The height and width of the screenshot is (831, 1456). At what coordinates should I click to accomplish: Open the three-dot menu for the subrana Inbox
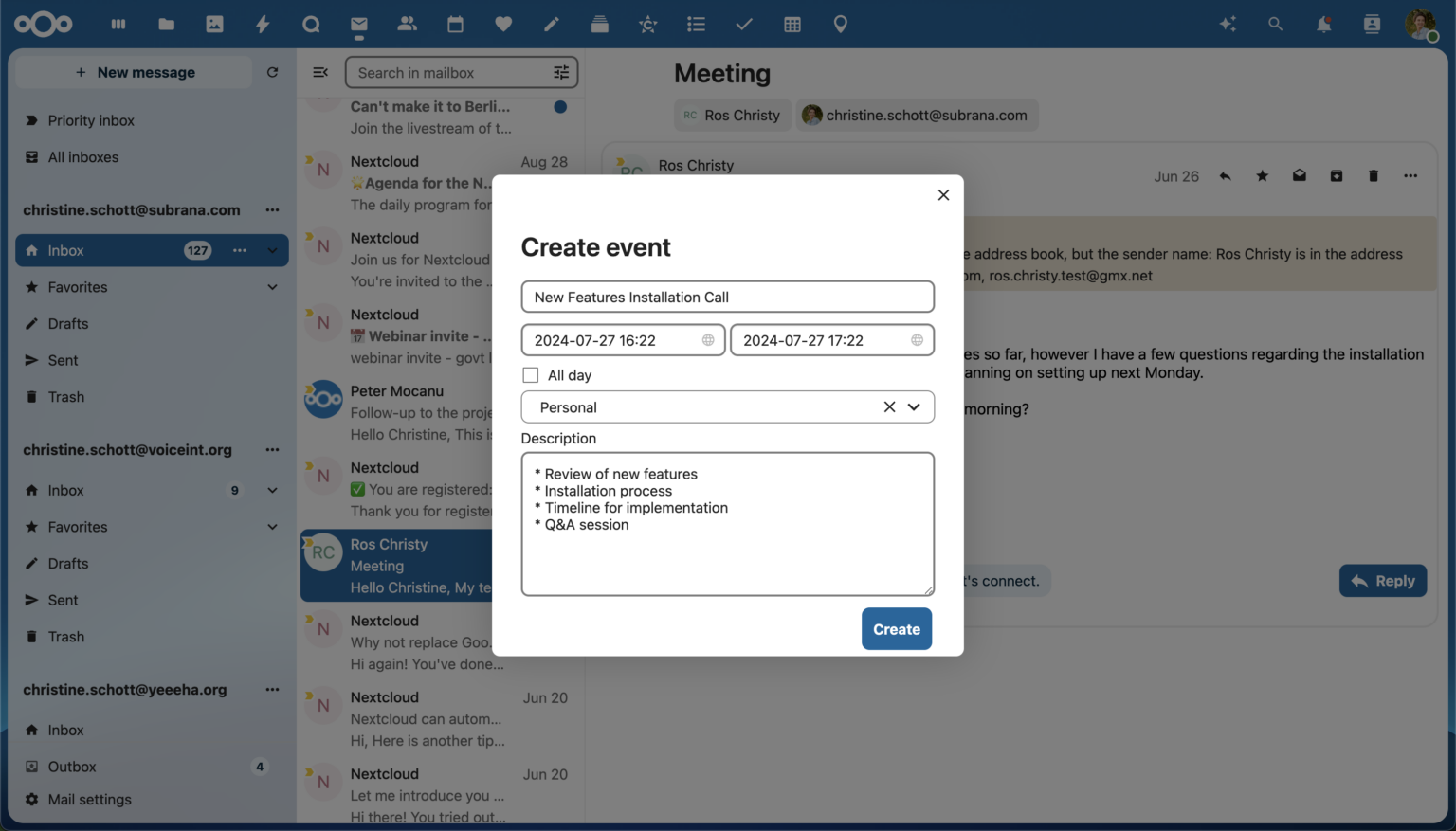(240, 250)
